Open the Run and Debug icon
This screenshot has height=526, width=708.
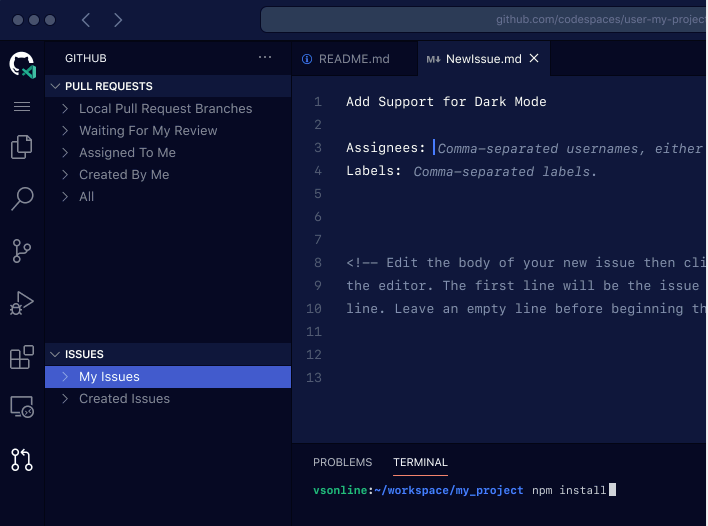(22, 303)
